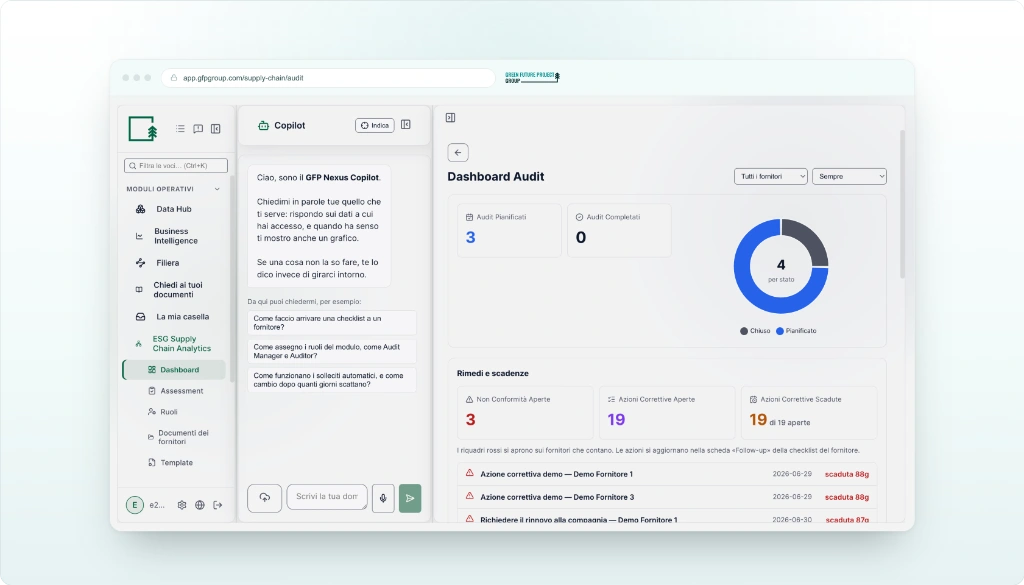Viewport: 1024px width, 585px height.
Task: Collapse the left sidebar panel icon
Action: point(216,129)
